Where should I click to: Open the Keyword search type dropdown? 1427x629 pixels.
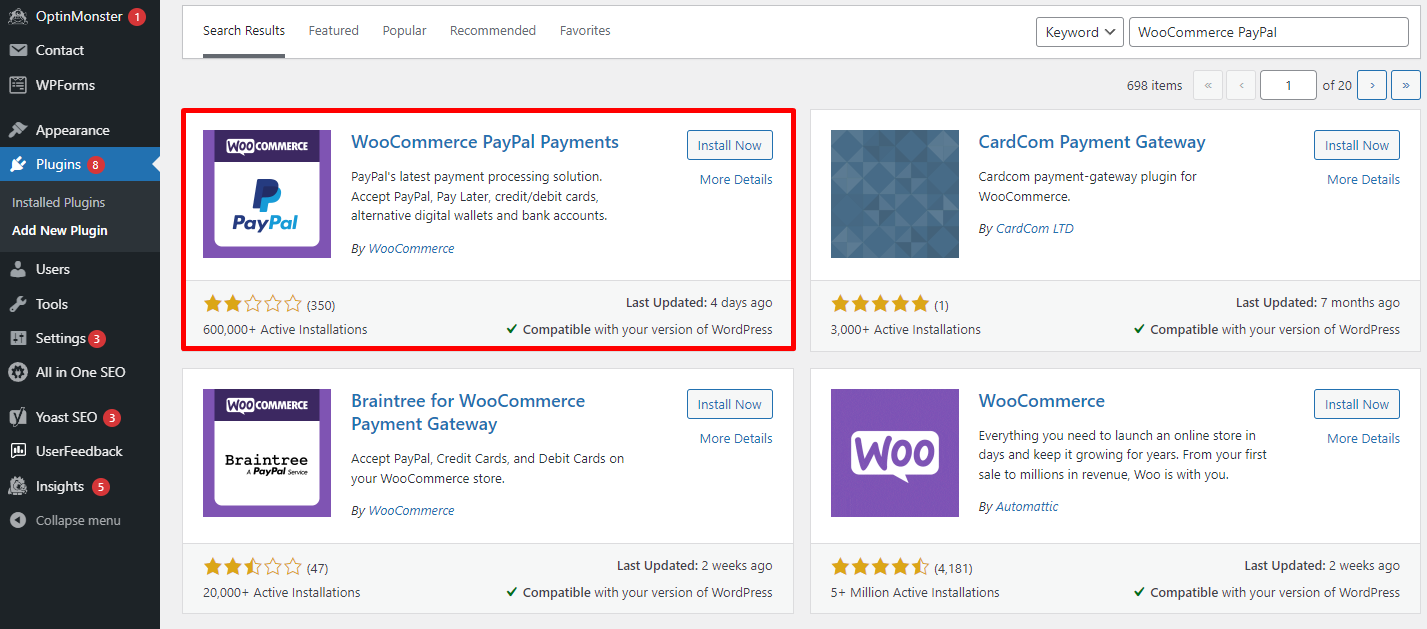point(1080,32)
